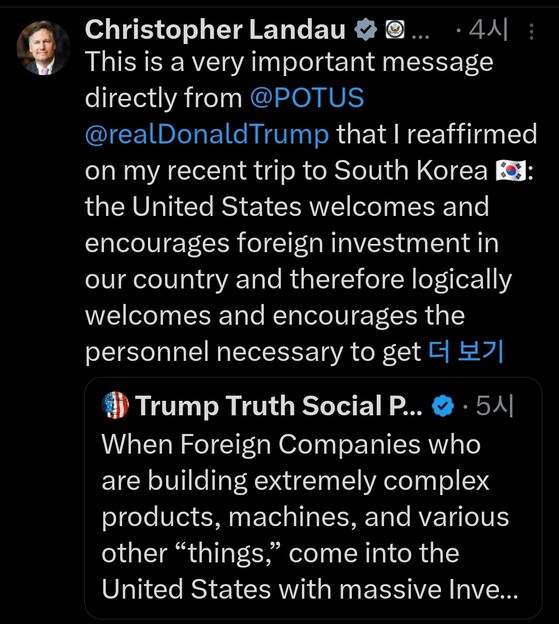Click the State Department seal affiliation badge
The image size is (559, 624).
(395, 30)
